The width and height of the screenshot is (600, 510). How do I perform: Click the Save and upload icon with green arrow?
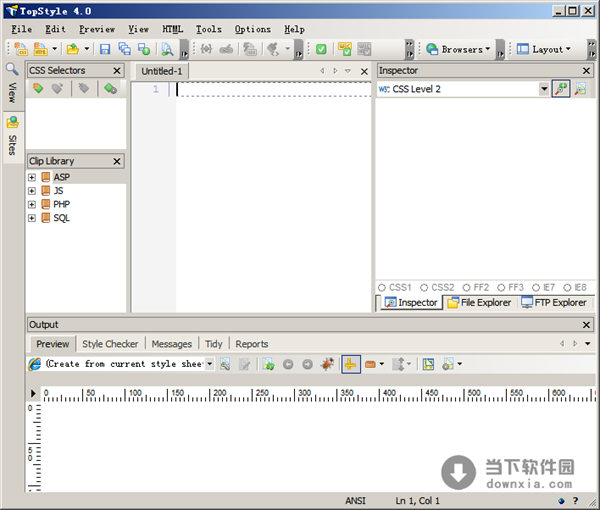click(144, 49)
